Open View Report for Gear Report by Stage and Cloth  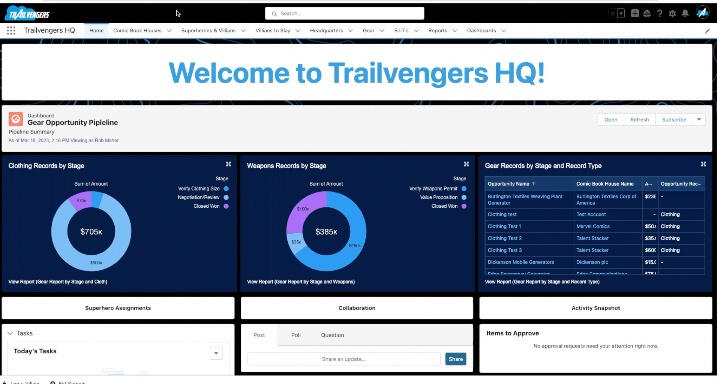click(58, 282)
